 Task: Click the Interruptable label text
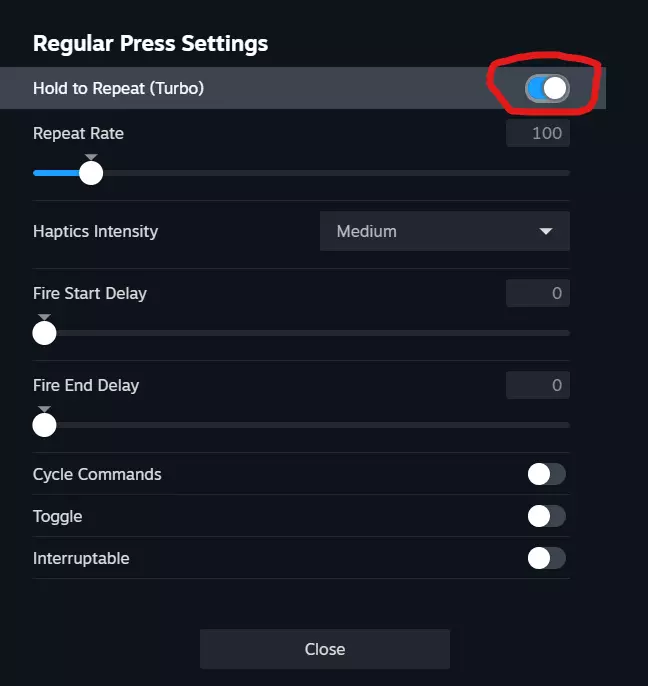[x=81, y=558]
